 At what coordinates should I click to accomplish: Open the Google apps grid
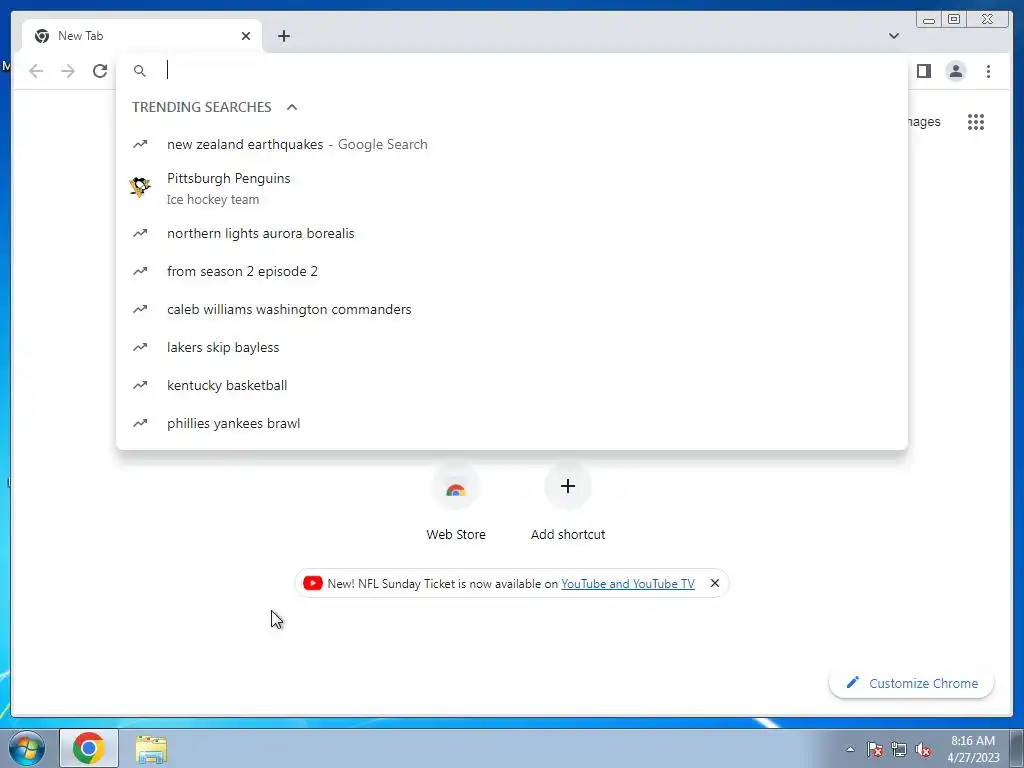point(976,121)
